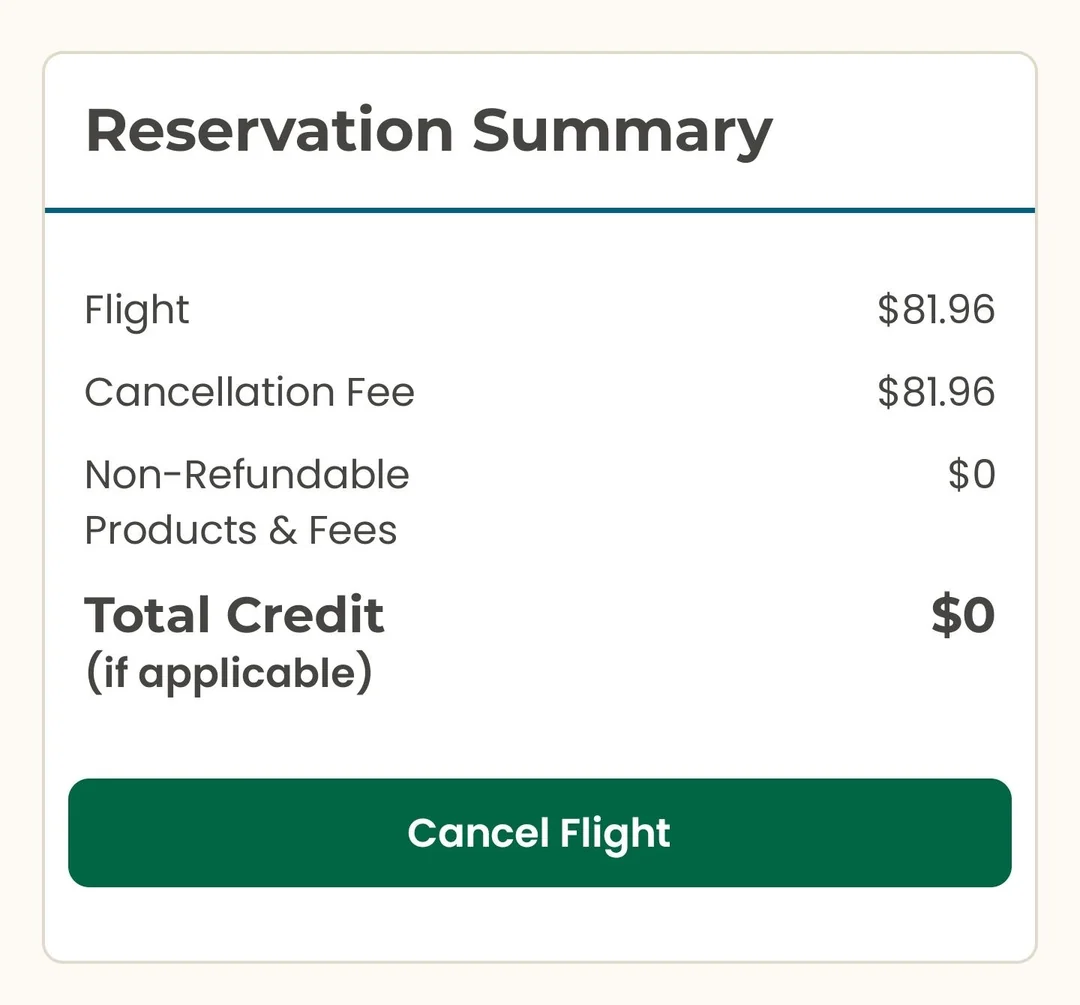Click the word Summary in the heading

(x=622, y=131)
